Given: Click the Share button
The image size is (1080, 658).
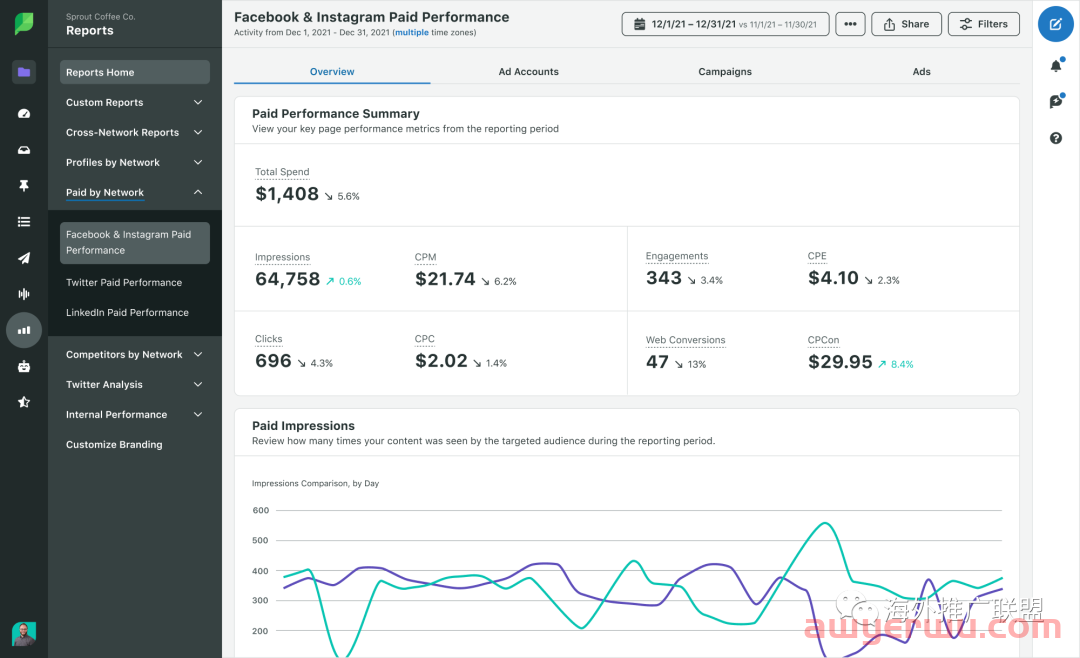Looking at the screenshot, I should pos(906,24).
